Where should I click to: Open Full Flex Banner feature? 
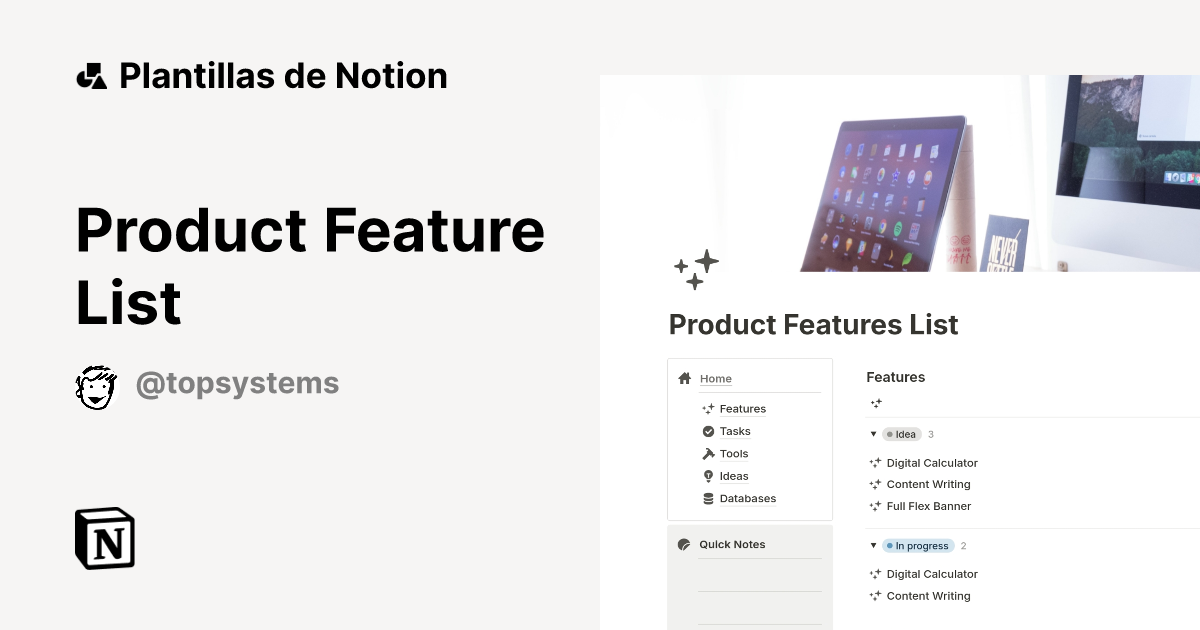(x=929, y=507)
